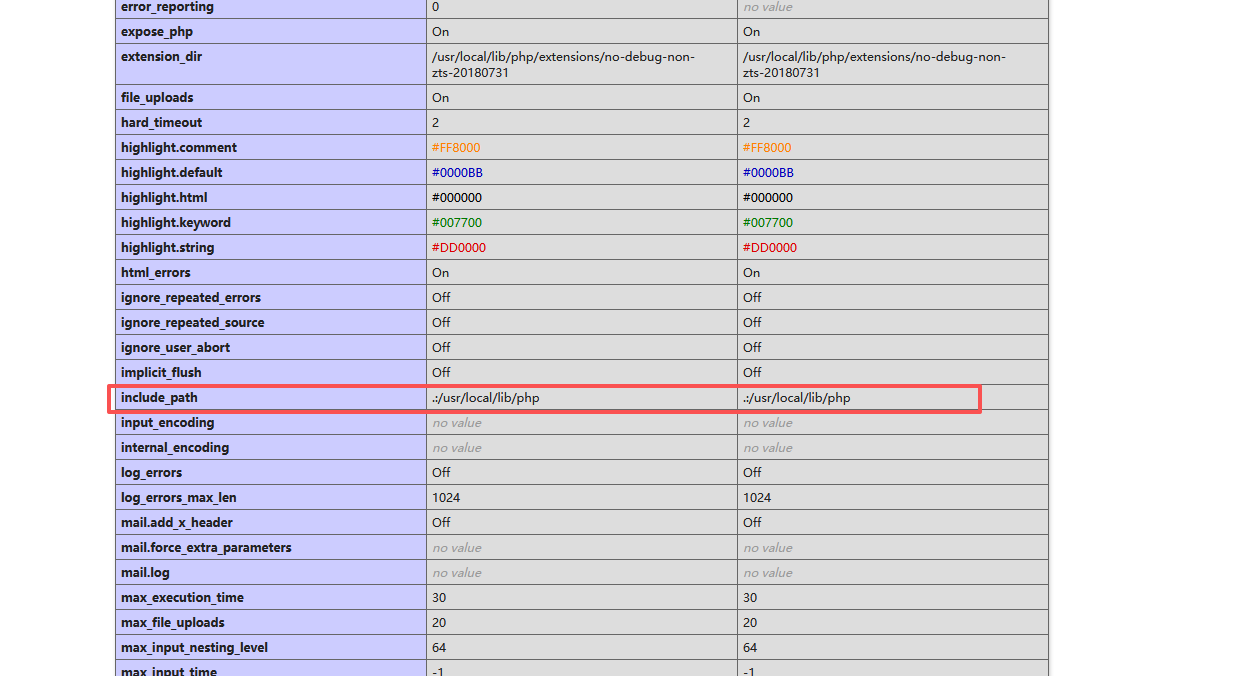Click the expose_php label
The height and width of the screenshot is (676, 1255).
[157, 32]
